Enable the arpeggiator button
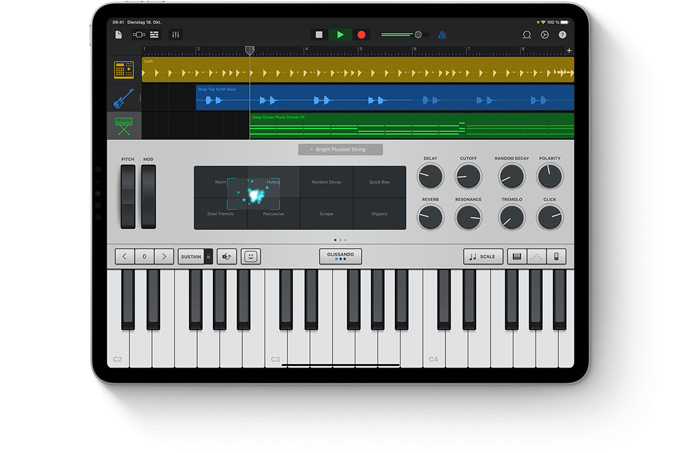Image resolution: width=682 pixels, height=453 pixels. (x=537, y=256)
